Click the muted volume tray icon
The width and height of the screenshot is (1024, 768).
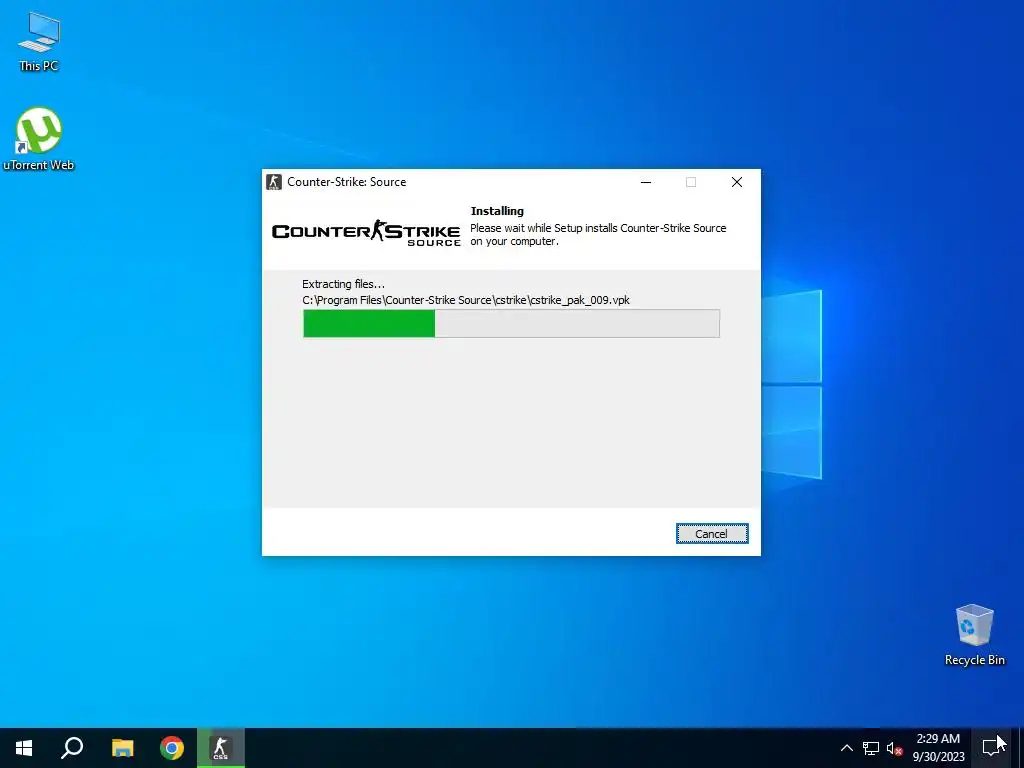[894, 748]
